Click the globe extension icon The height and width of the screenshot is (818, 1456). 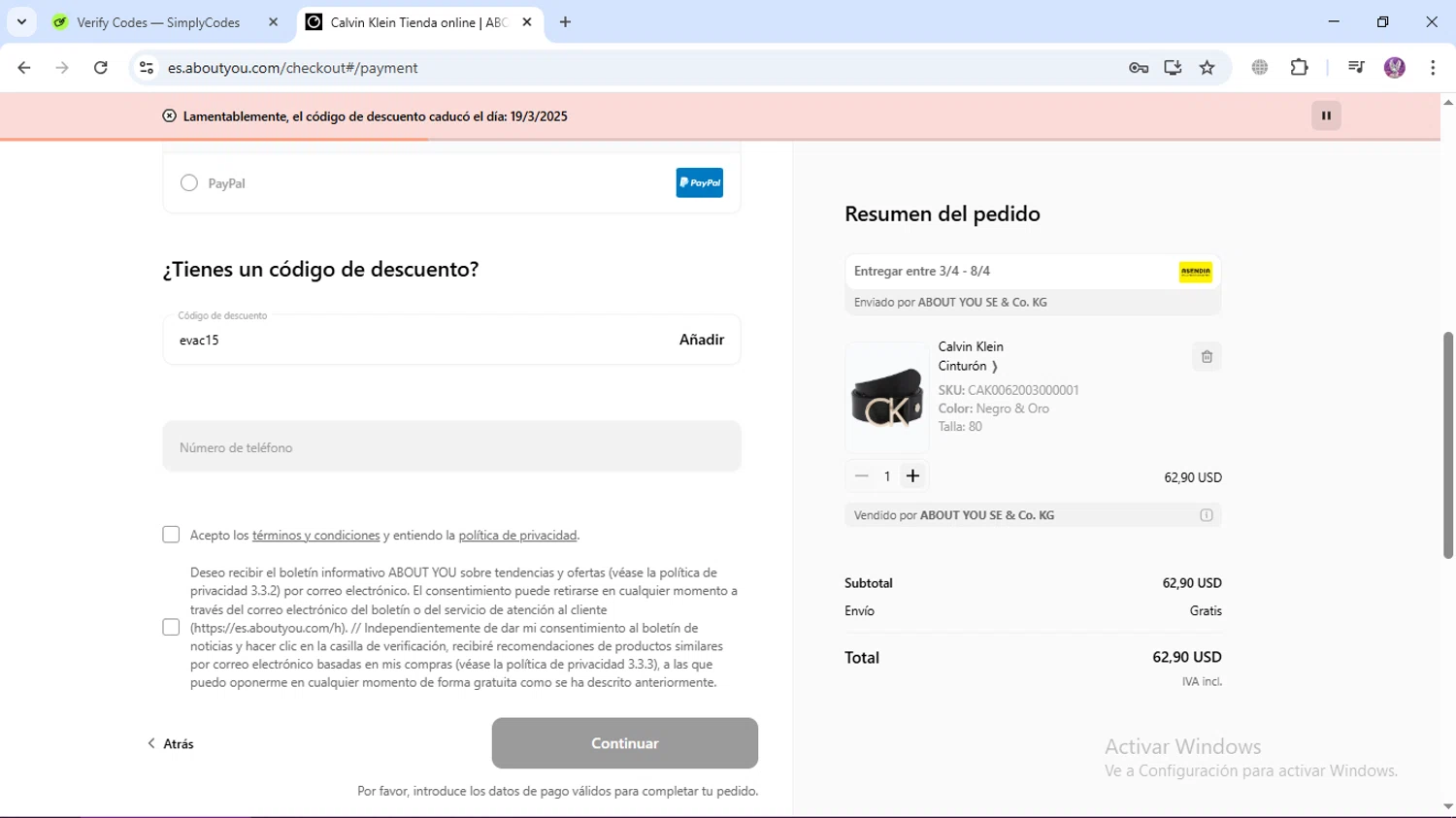[1260, 68]
